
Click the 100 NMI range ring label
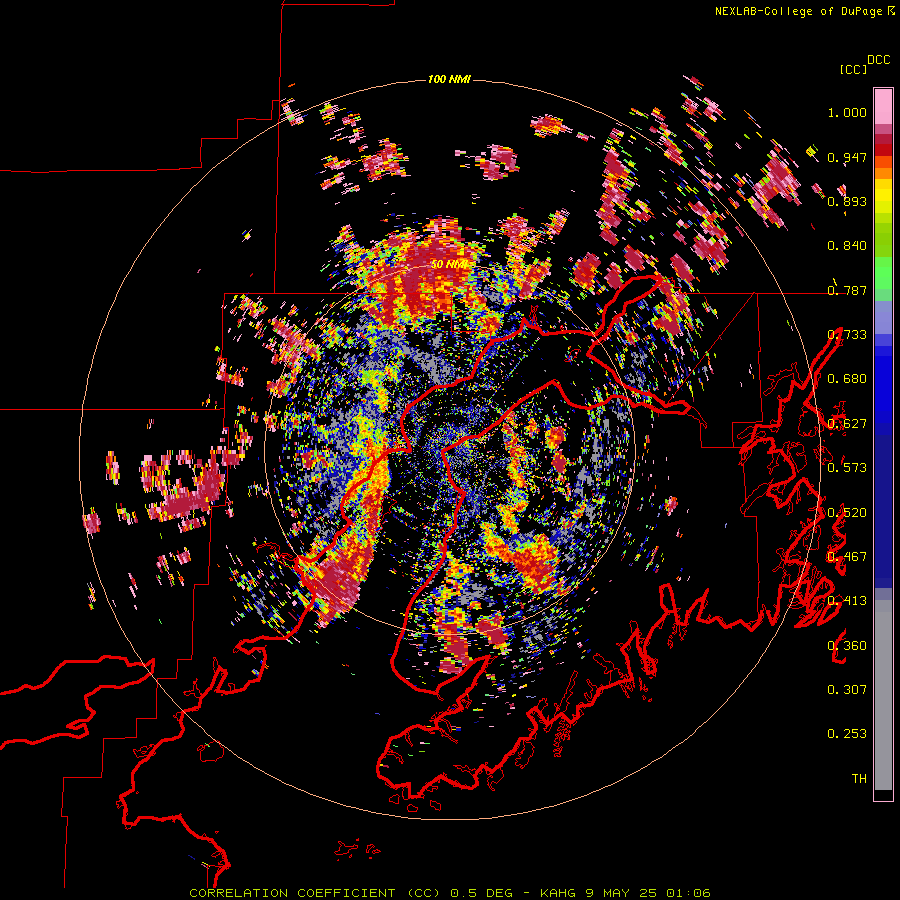click(449, 79)
